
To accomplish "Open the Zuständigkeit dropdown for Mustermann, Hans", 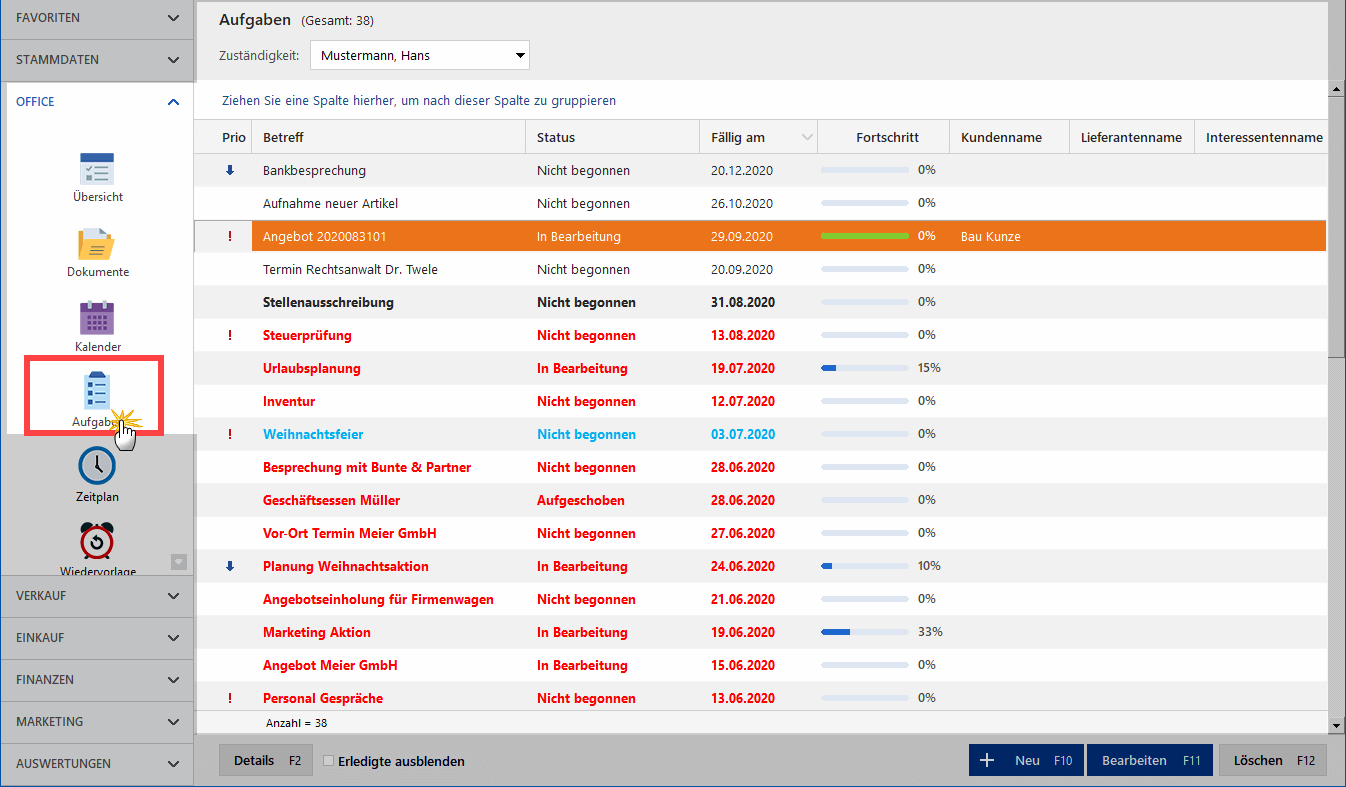I will coord(419,56).
